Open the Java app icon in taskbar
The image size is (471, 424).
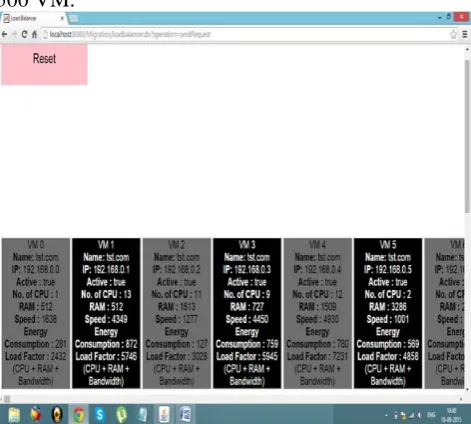click(164, 415)
